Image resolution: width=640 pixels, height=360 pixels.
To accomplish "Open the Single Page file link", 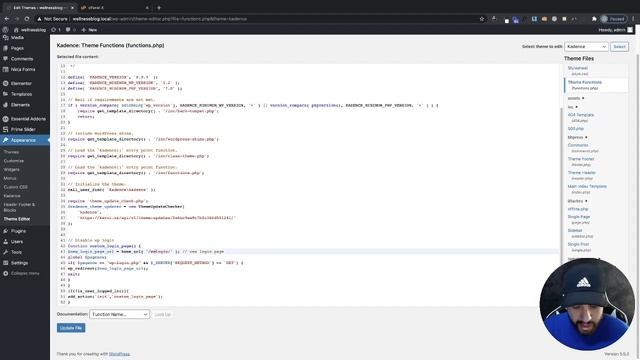I will coord(579,217).
